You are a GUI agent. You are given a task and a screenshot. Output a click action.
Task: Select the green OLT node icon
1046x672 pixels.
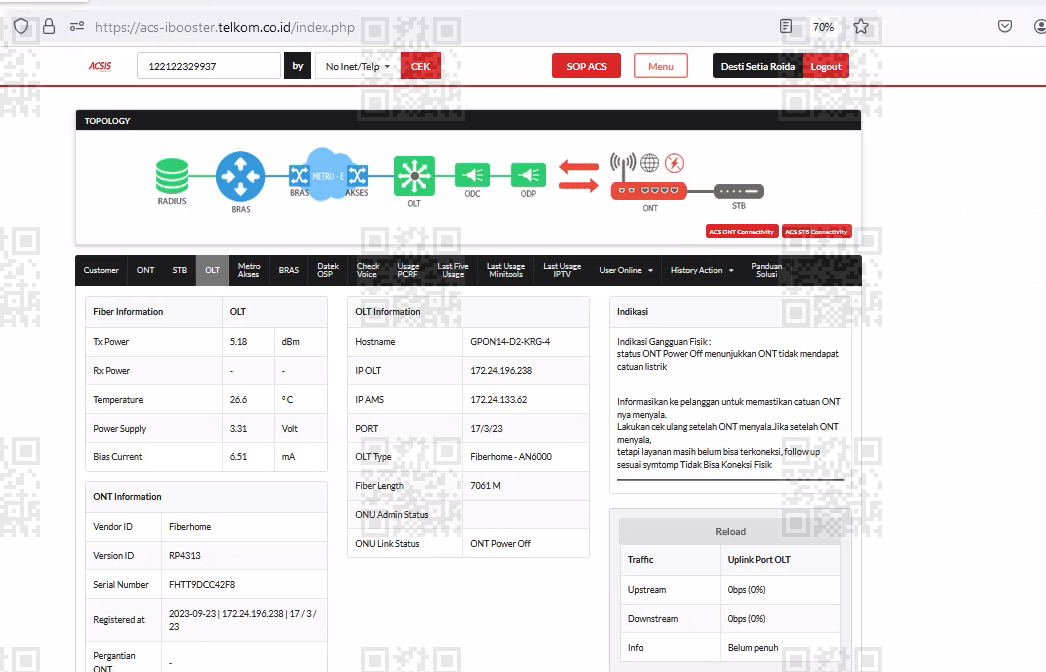coord(414,176)
